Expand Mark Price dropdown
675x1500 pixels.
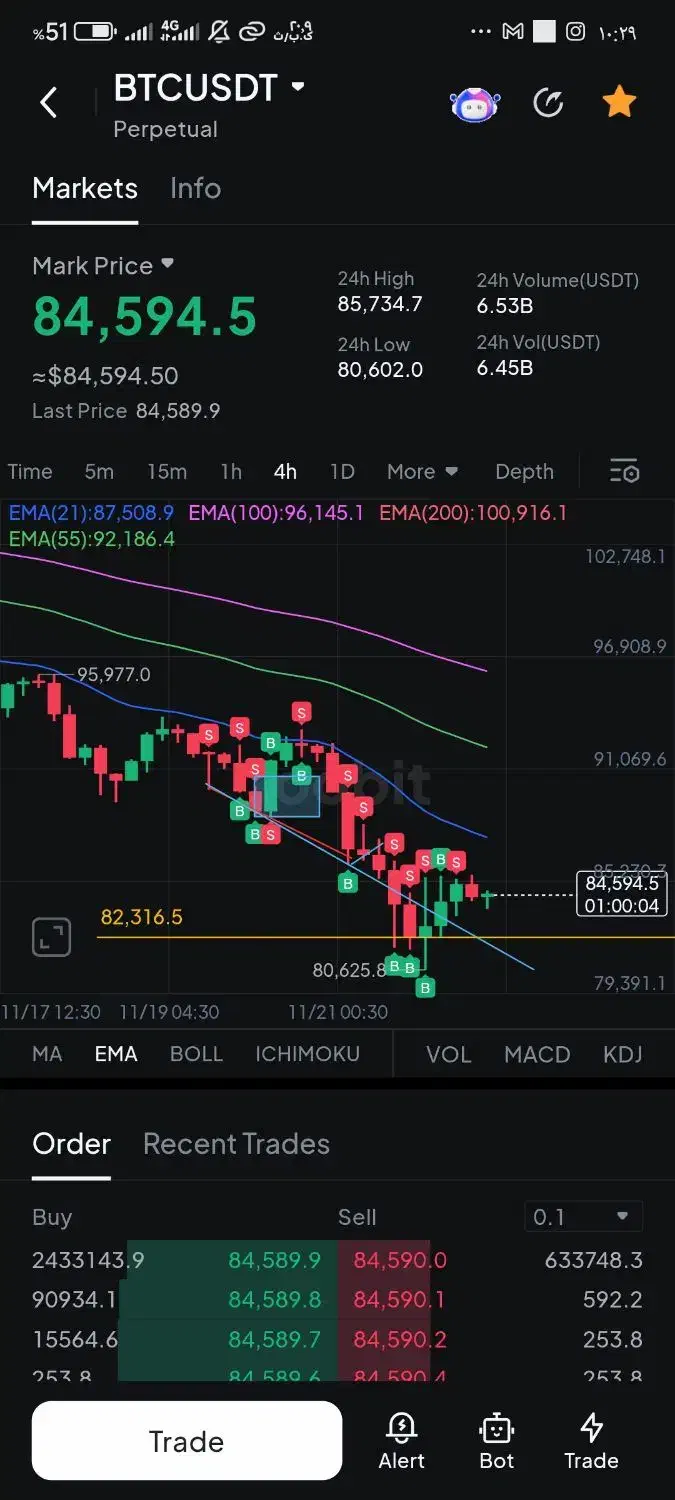pyautogui.click(x=167, y=264)
